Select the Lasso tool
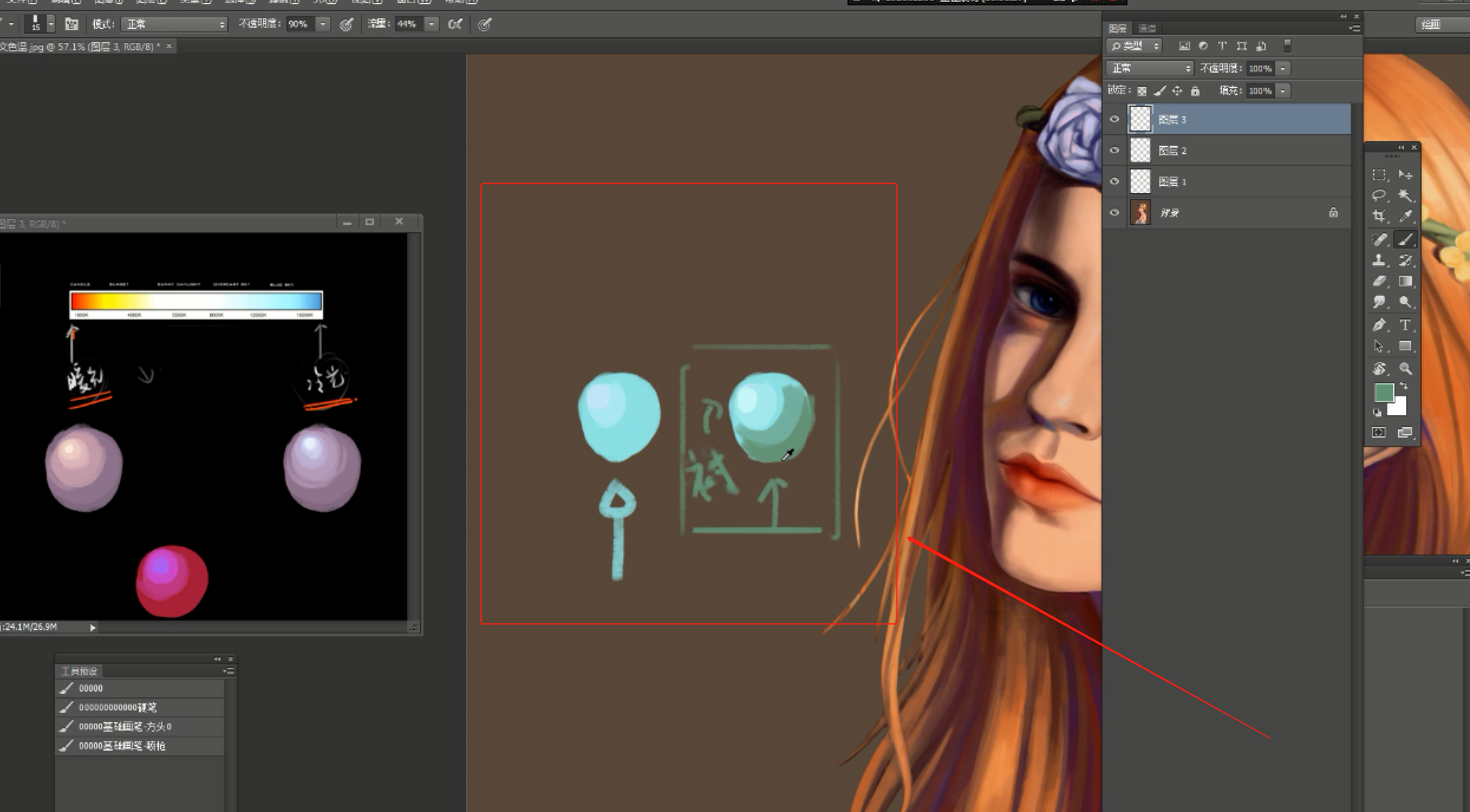 click(1379, 195)
